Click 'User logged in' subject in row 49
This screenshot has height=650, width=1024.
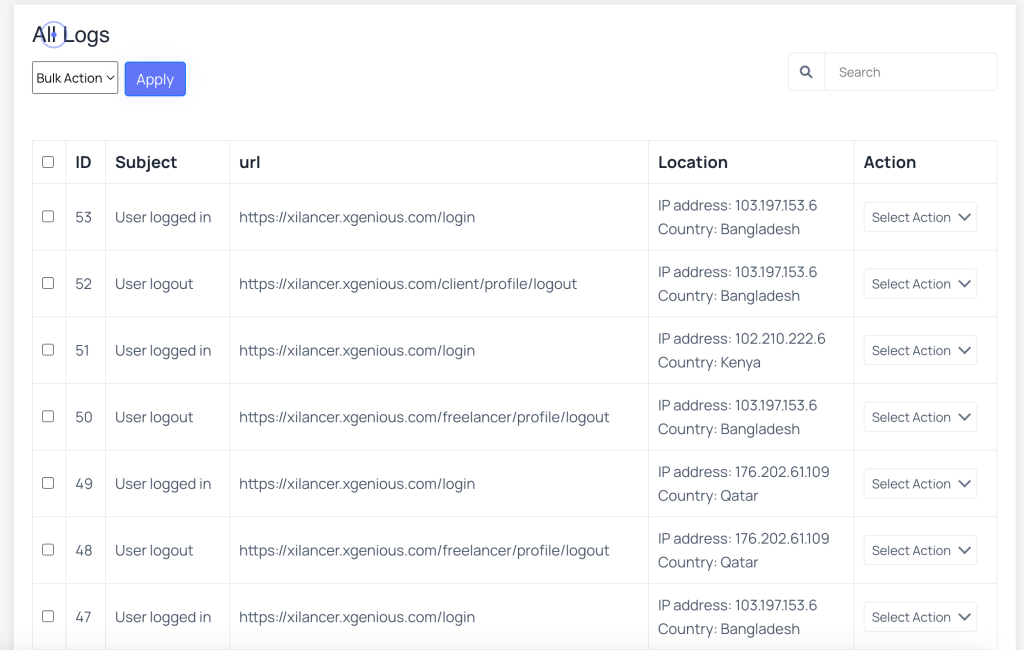tap(163, 483)
